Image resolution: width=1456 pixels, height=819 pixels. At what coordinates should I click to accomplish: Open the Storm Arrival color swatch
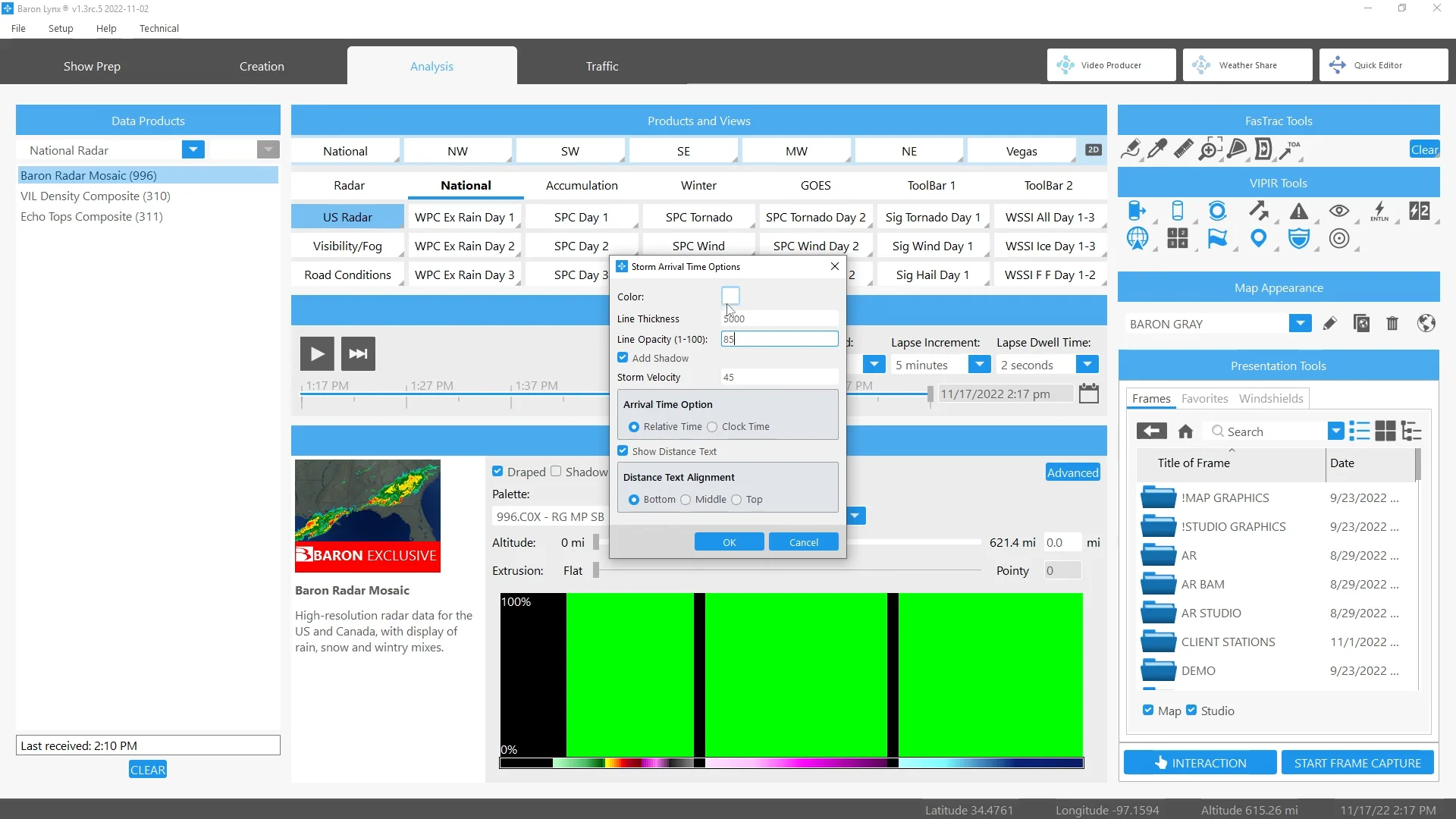tap(730, 296)
